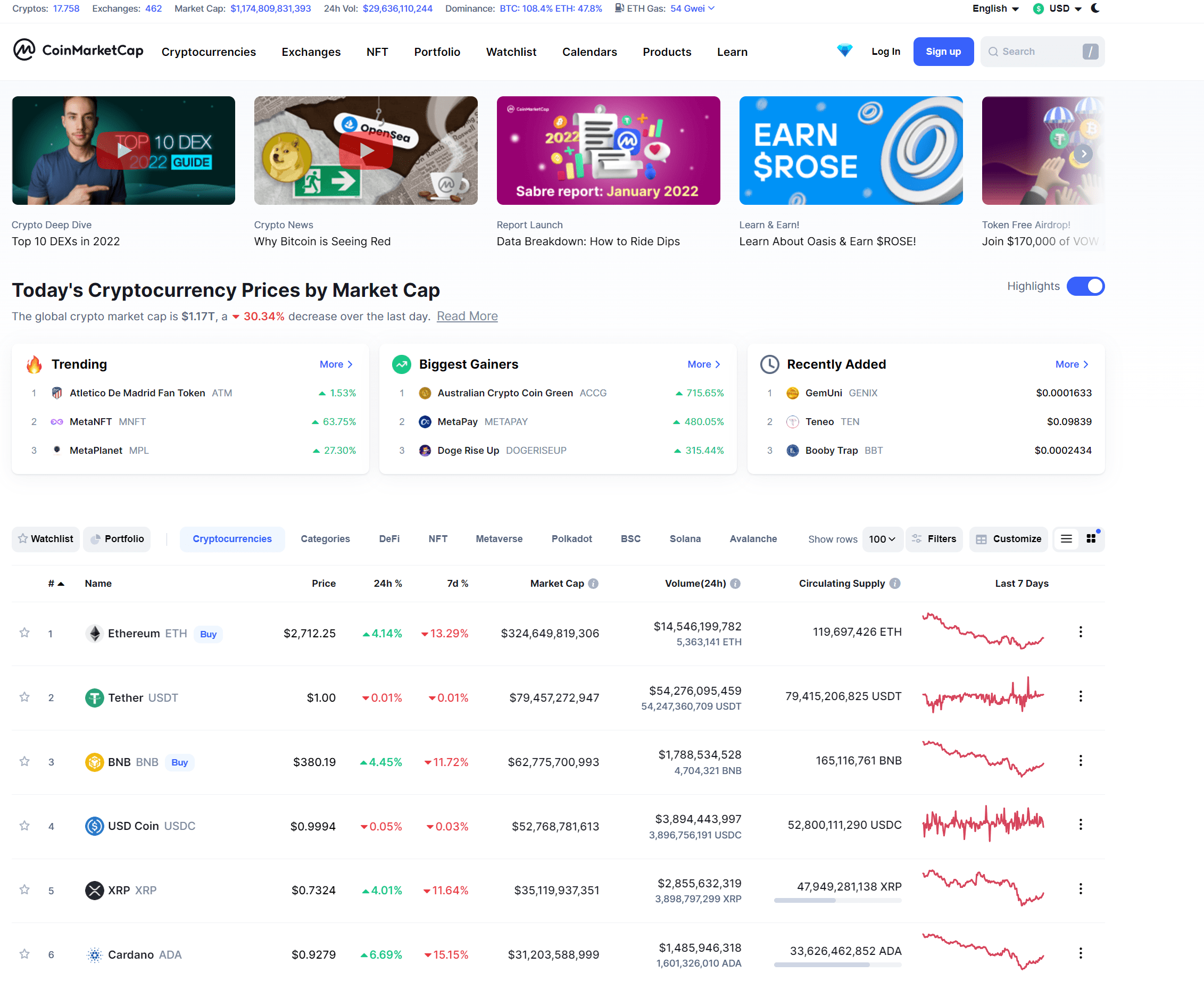Switch to list view icon
Image resolution: width=1204 pixels, height=981 pixels.
1066,538
